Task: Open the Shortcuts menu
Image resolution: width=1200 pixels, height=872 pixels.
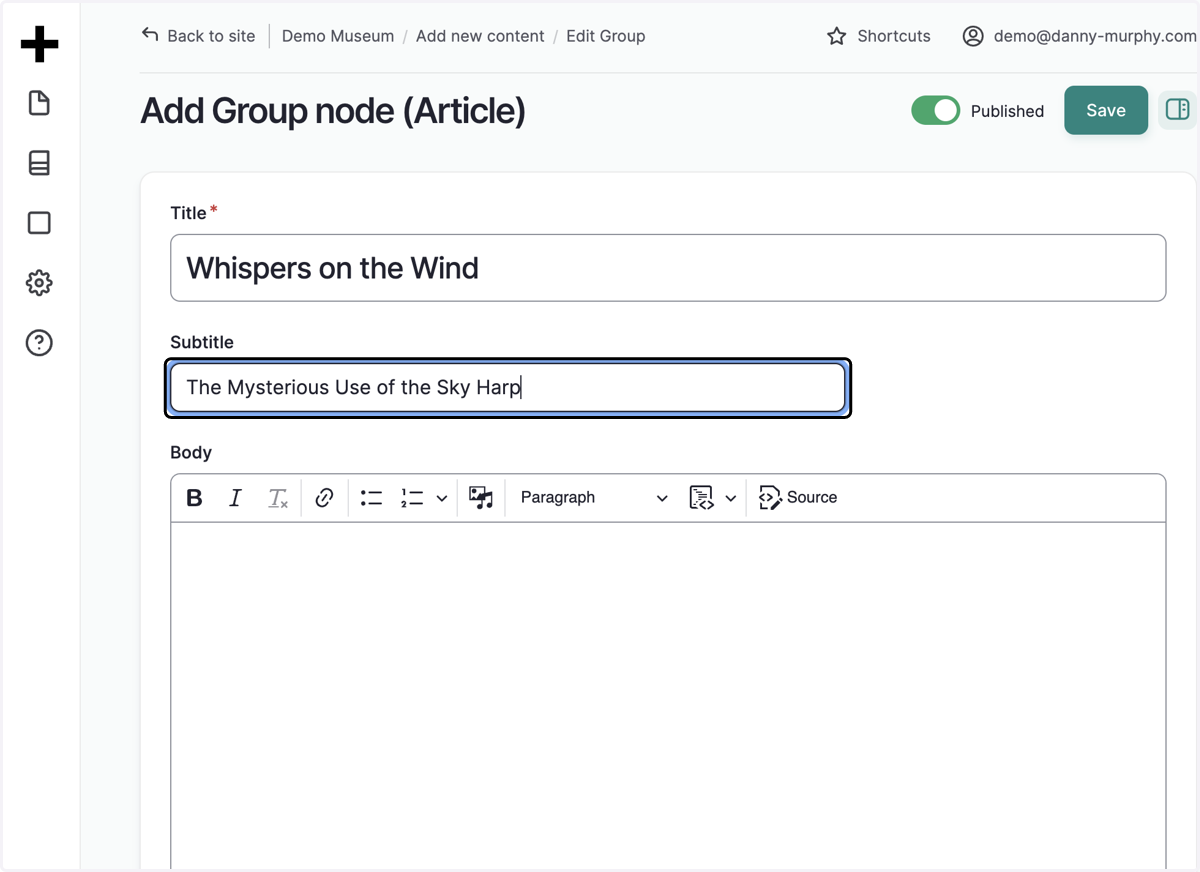Action: pyautogui.click(x=879, y=36)
